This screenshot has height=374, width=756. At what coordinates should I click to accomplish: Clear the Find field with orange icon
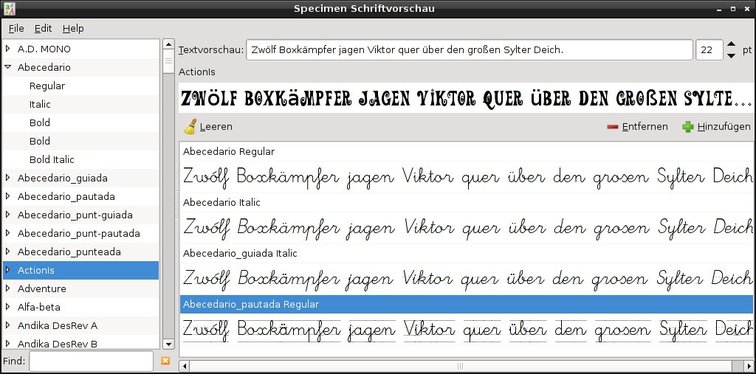[x=165, y=361]
